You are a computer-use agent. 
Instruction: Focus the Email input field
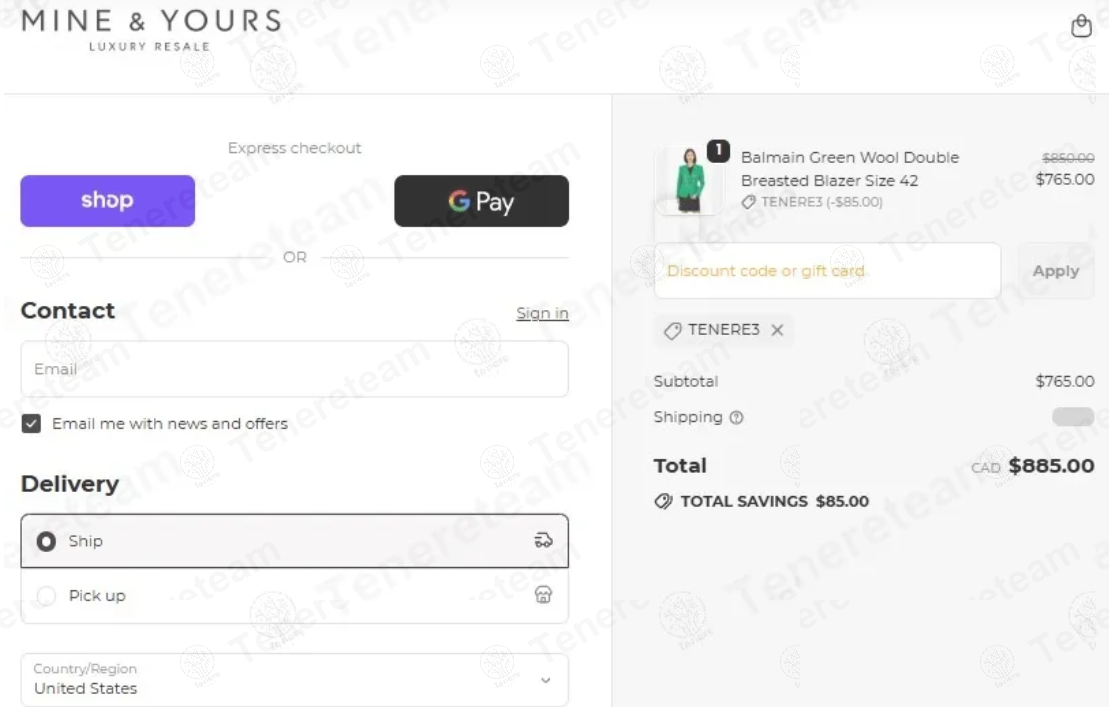coord(294,369)
